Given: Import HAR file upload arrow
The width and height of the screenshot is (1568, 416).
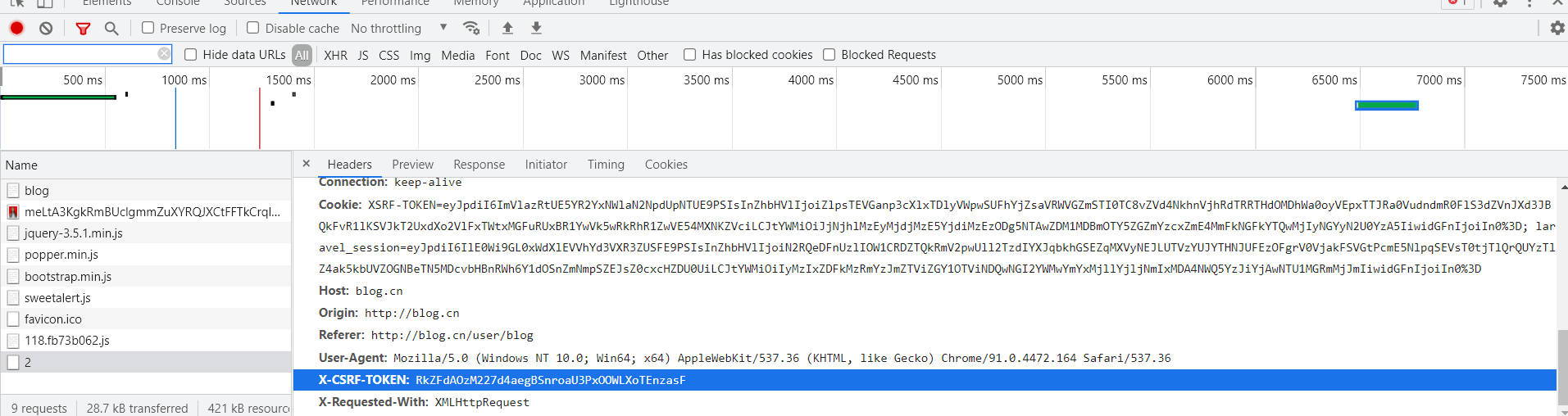Looking at the screenshot, I should coord(507,28).
